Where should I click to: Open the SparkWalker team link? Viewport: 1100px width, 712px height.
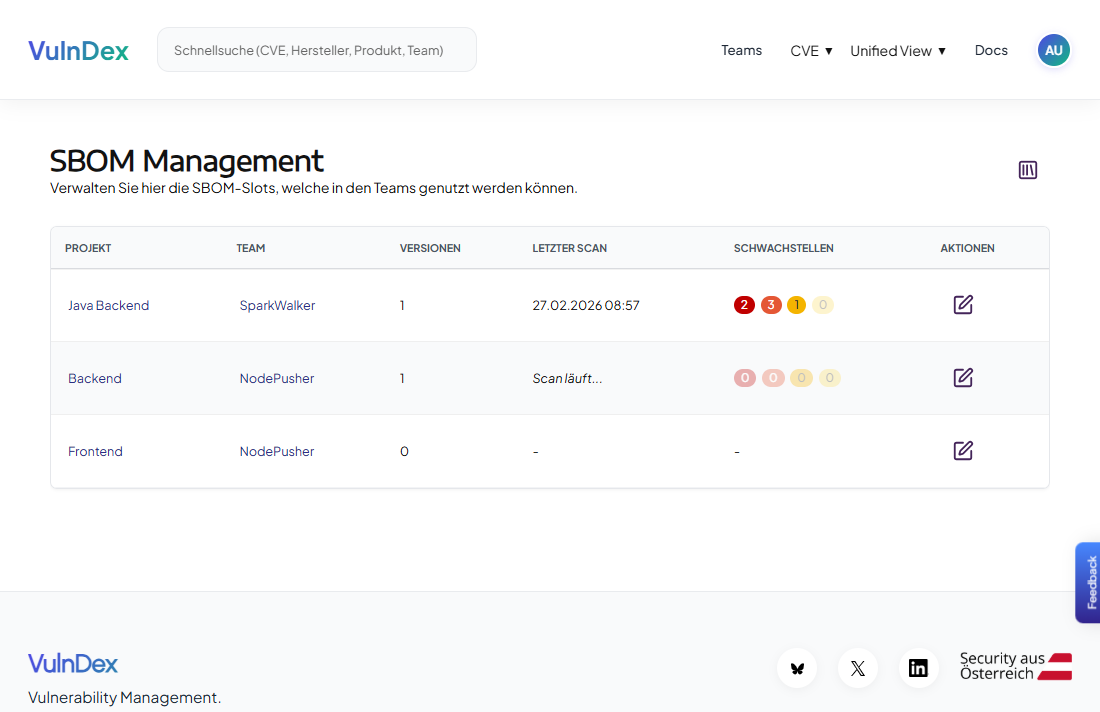point(277,306)
